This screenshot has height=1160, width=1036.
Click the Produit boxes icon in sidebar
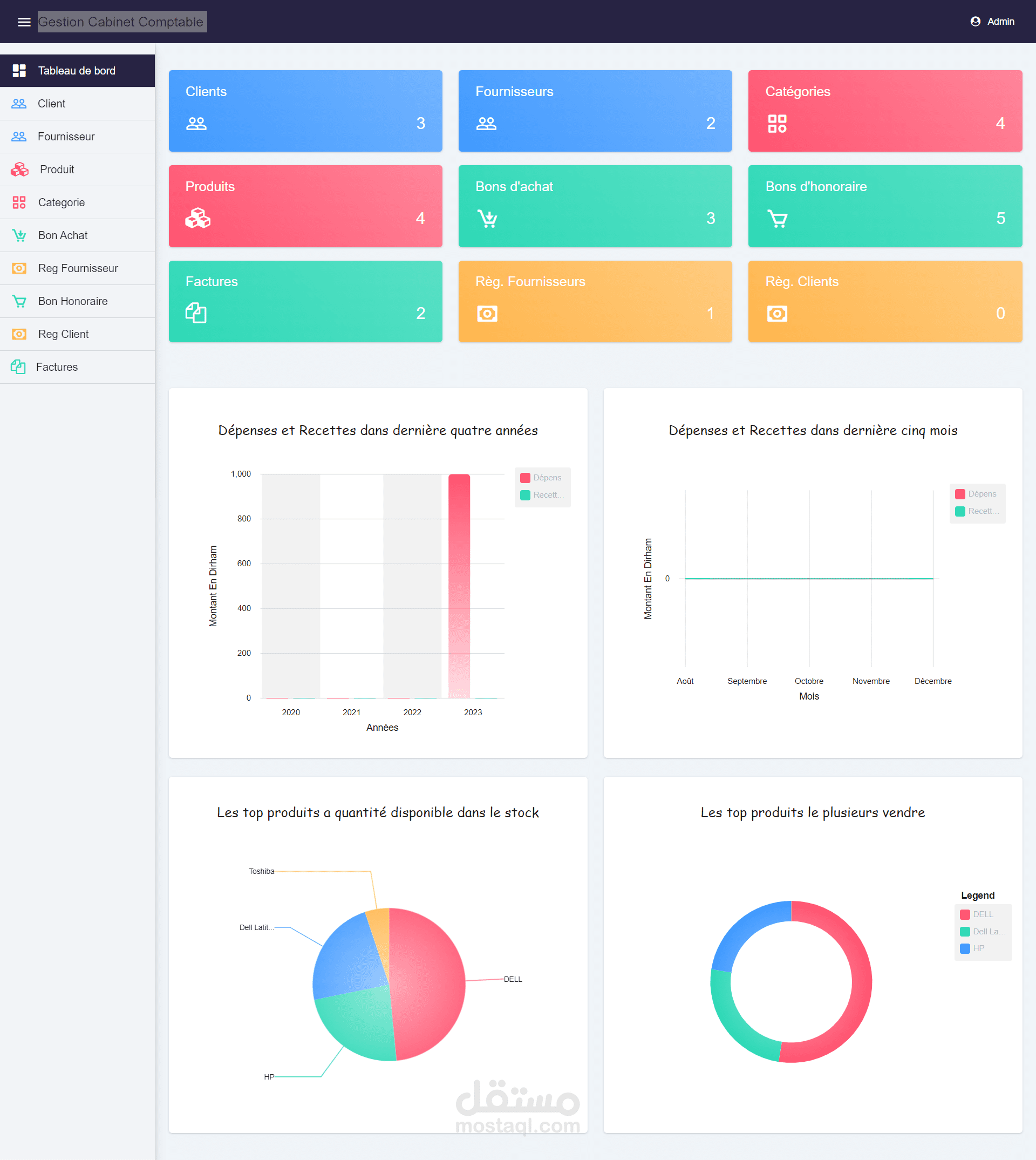coord(19,169)
